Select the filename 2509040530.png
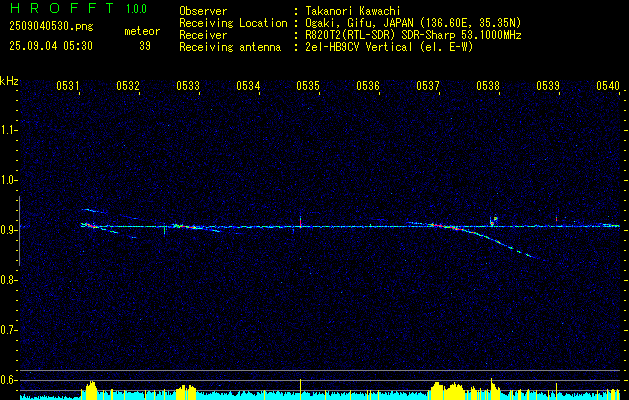Image resolution: width=629 pixels, height=400 pixels. pos(51,26)
